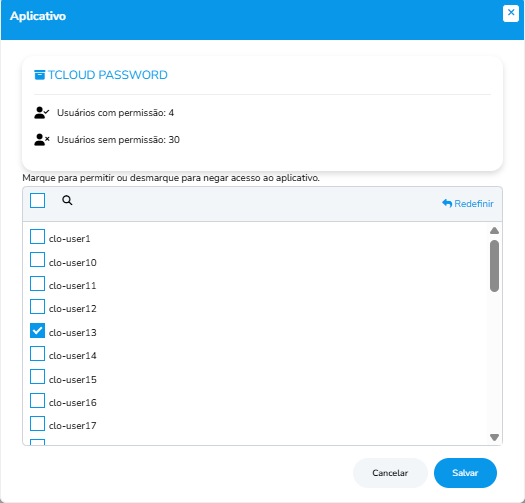Select the clo-user14 checkbox
Screen dimensions: 525x503
[37, 353]
